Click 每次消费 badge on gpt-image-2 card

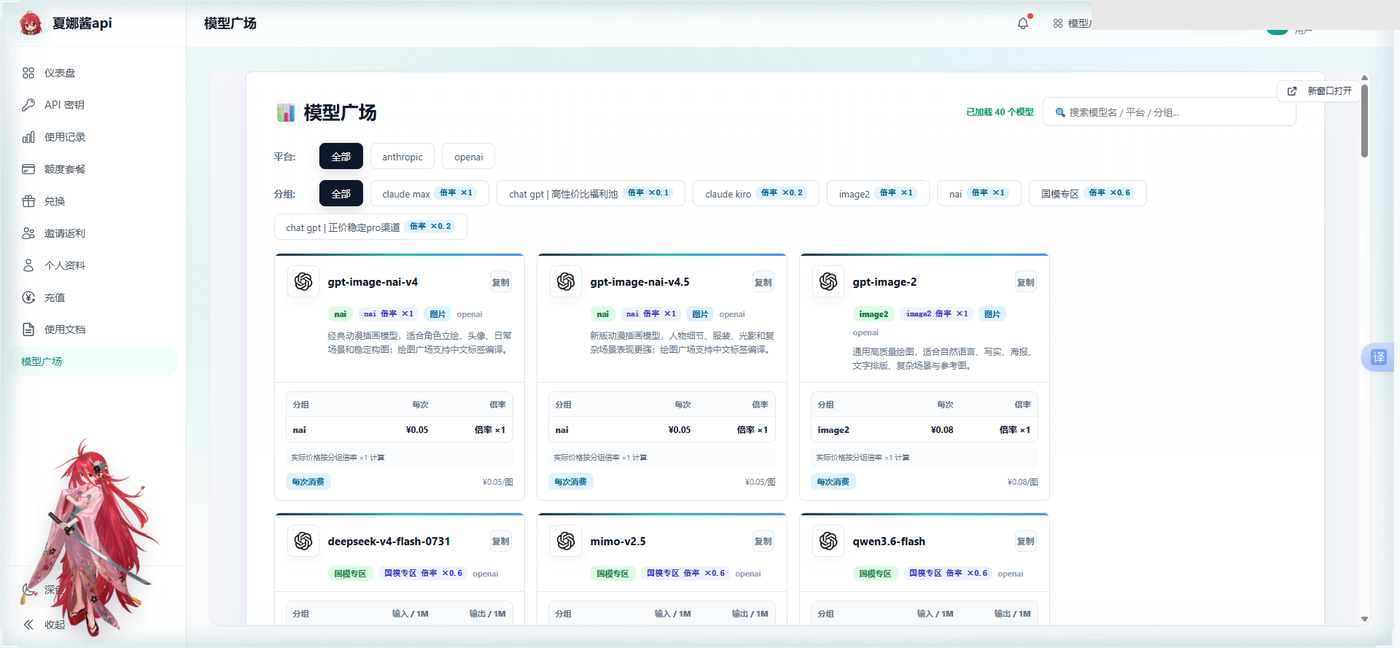coord(833,481)
